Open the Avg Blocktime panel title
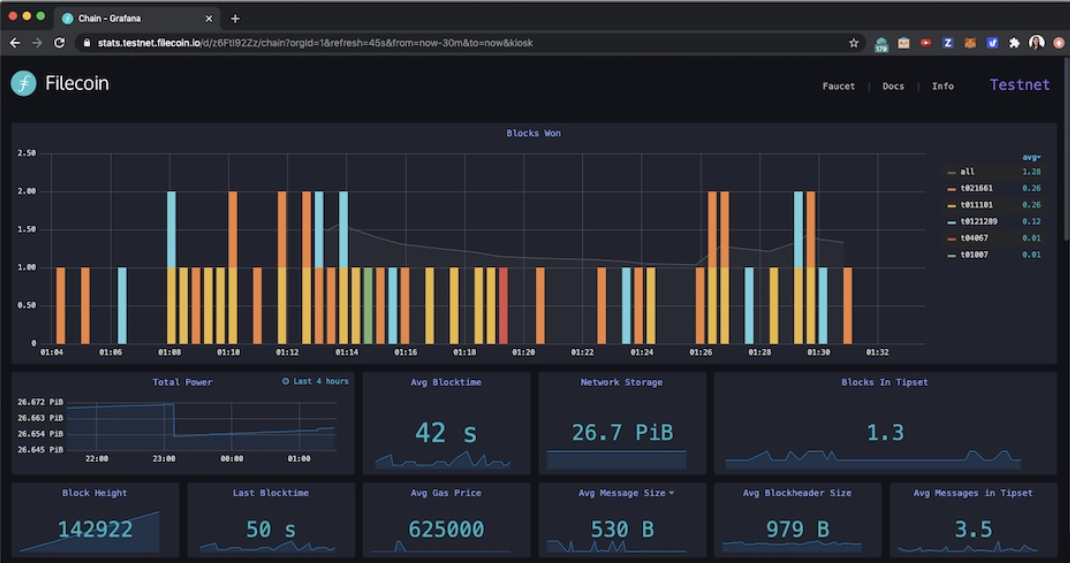This screenshot has width=1070, height=563. [446, 382]
